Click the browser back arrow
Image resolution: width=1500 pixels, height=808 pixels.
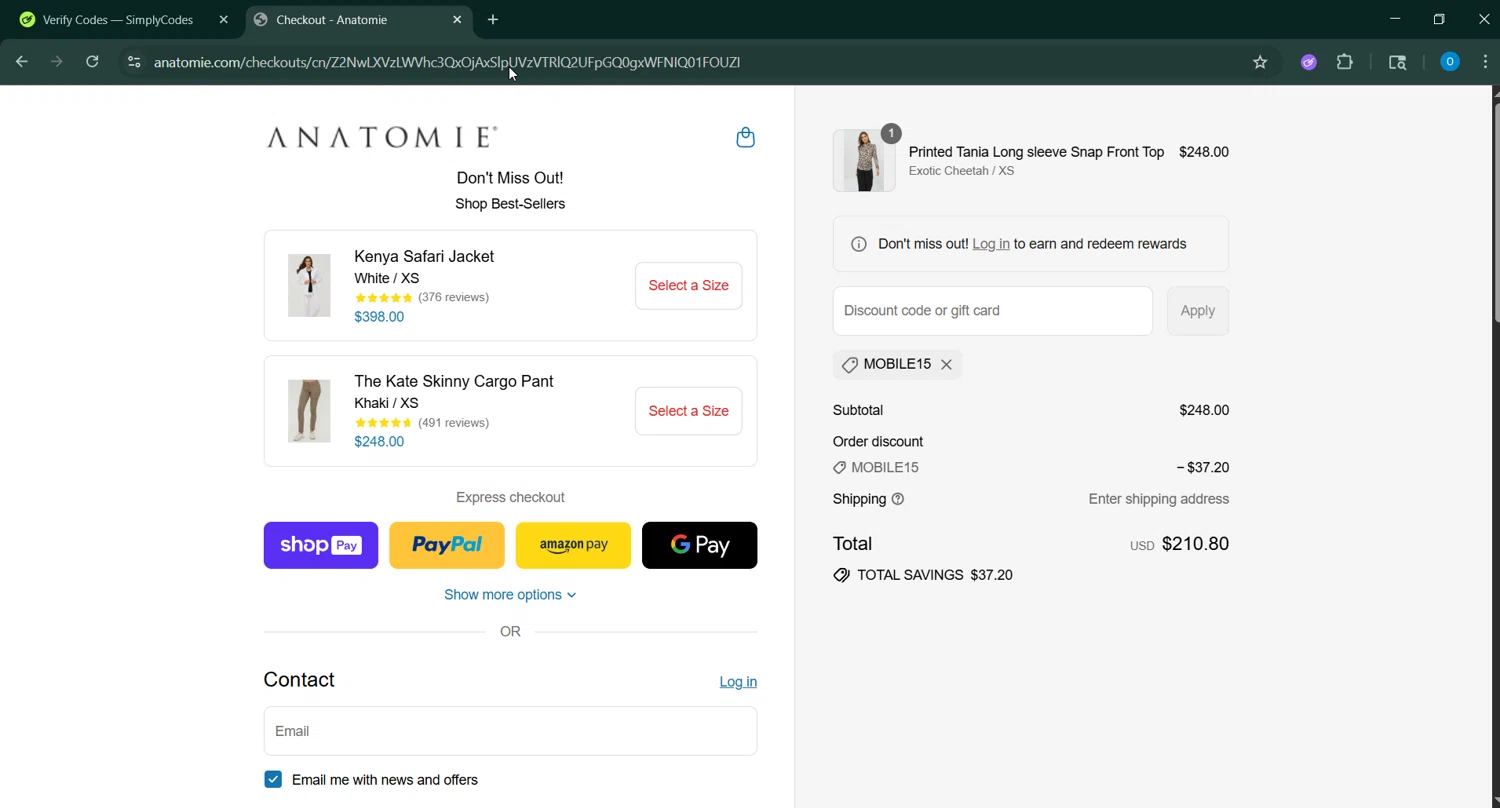(21, 62)
